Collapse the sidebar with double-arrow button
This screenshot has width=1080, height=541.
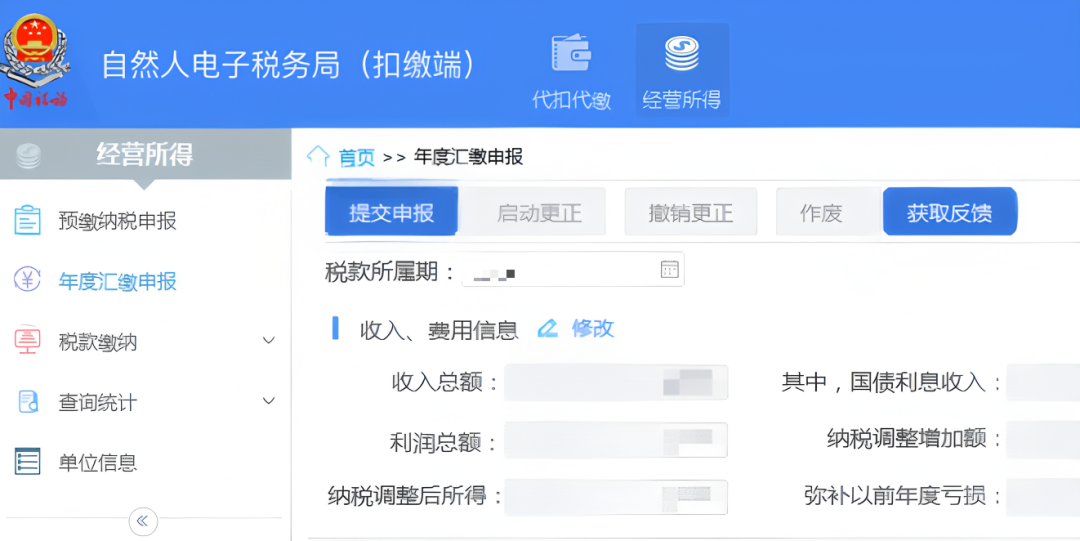coord(143,521)
